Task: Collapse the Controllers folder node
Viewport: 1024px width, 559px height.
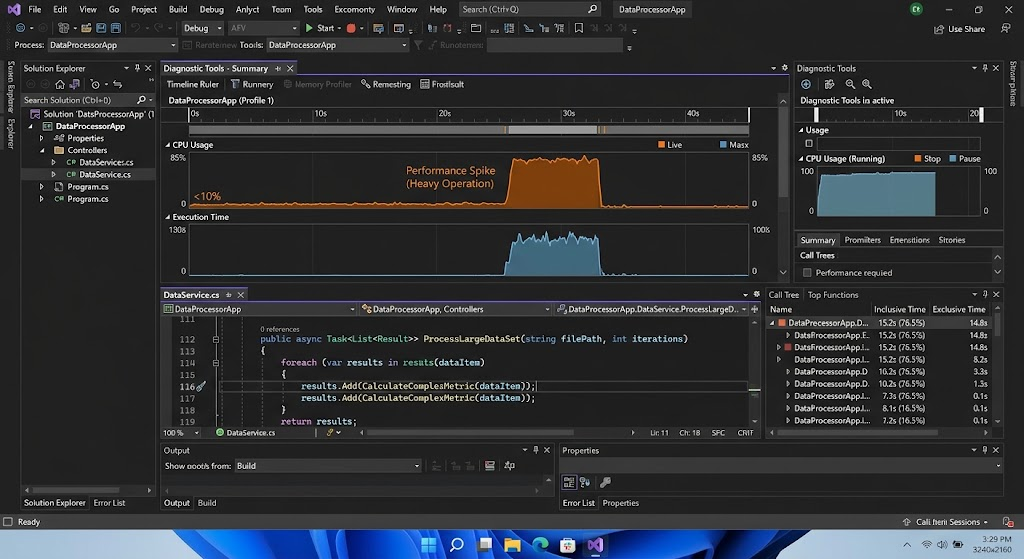Action: (x=42, y=150)
